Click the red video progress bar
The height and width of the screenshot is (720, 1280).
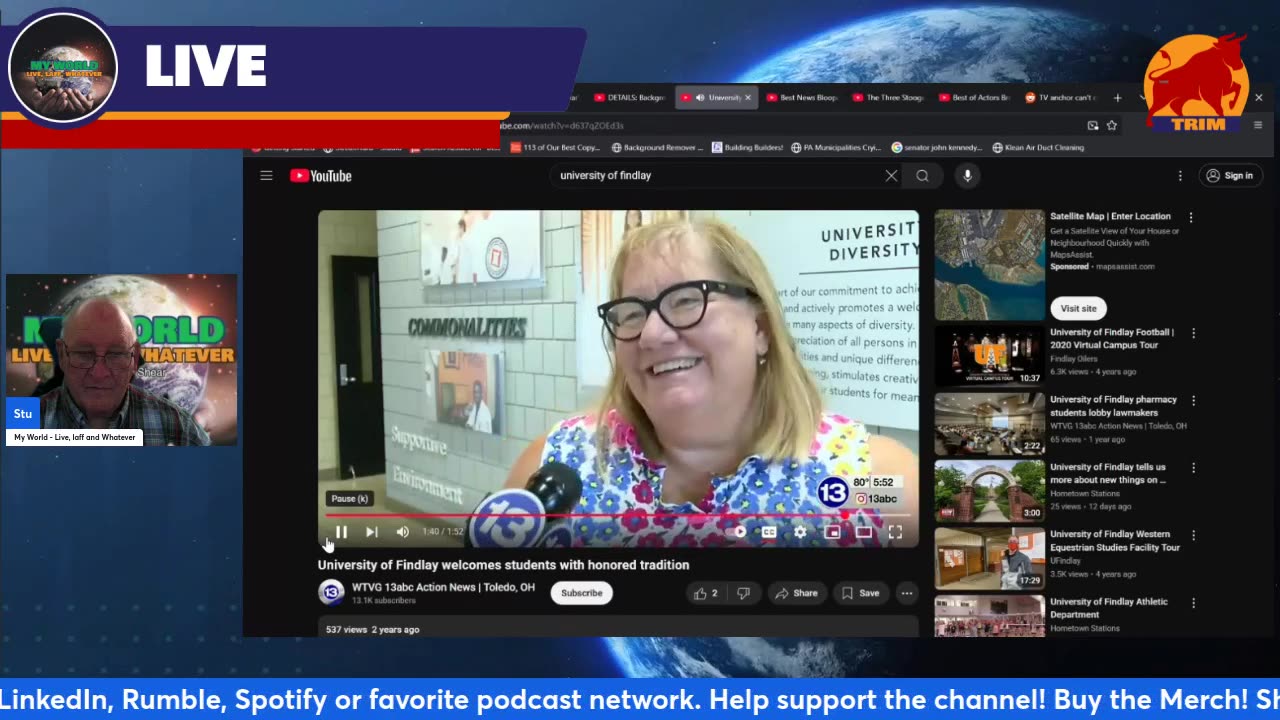(617, 516)
